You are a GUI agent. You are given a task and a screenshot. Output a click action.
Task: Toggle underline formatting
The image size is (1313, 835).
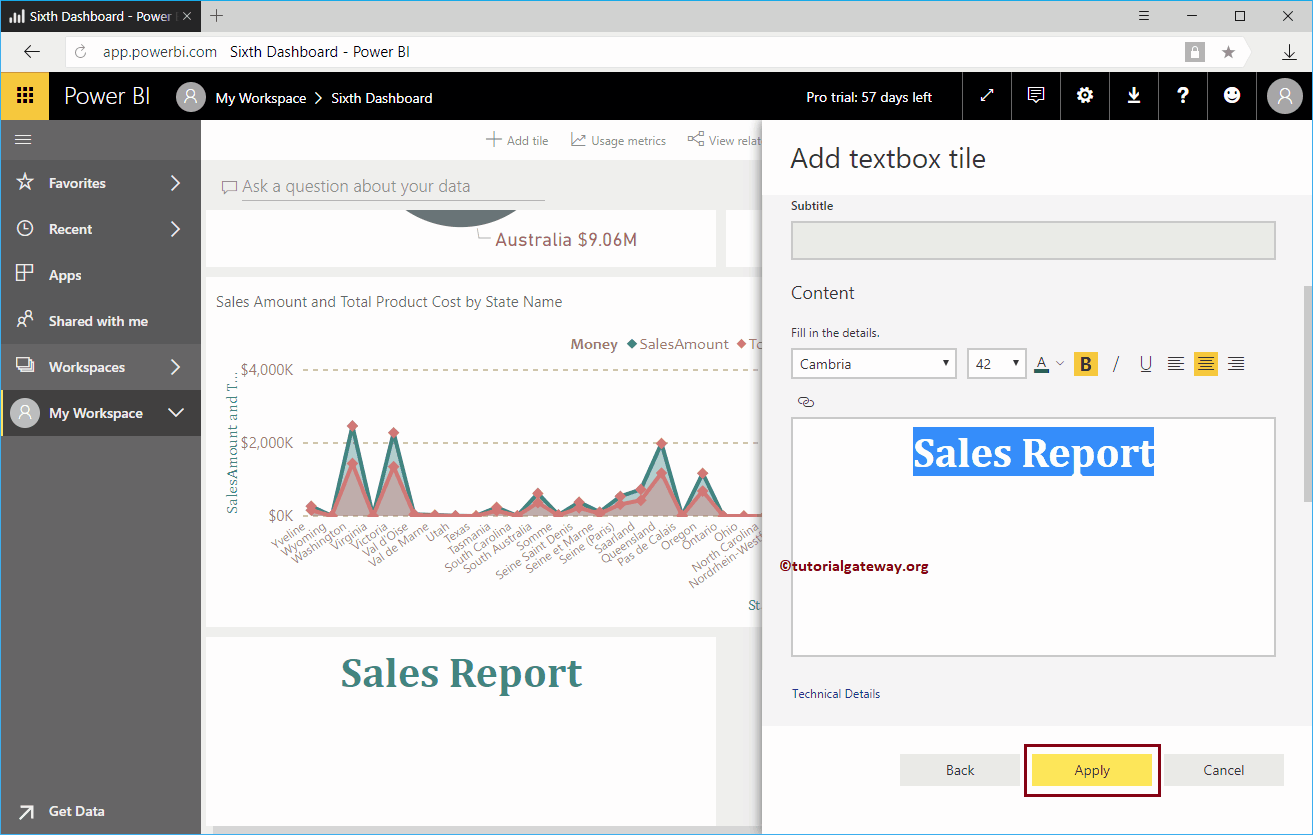click(x=1146, y=364)
